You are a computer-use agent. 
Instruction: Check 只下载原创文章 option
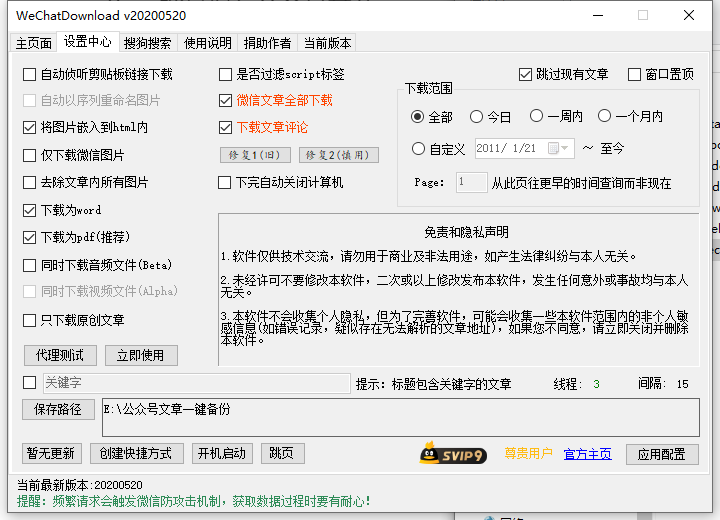(x=29, y=320)
